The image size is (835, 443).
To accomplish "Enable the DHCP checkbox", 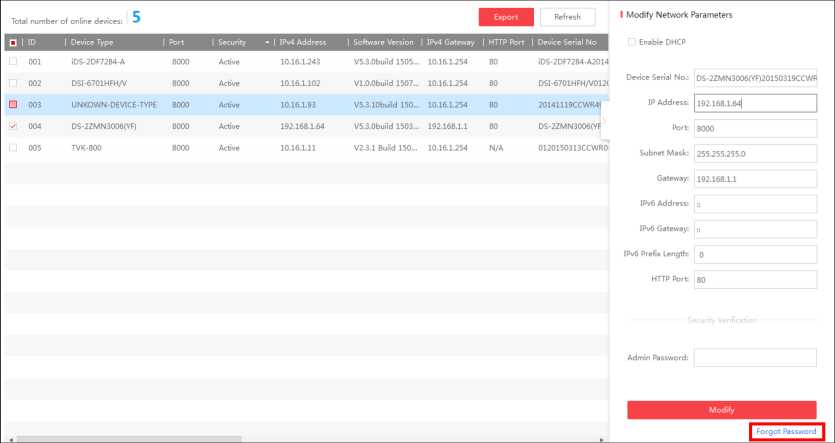I will click(630, 42).
